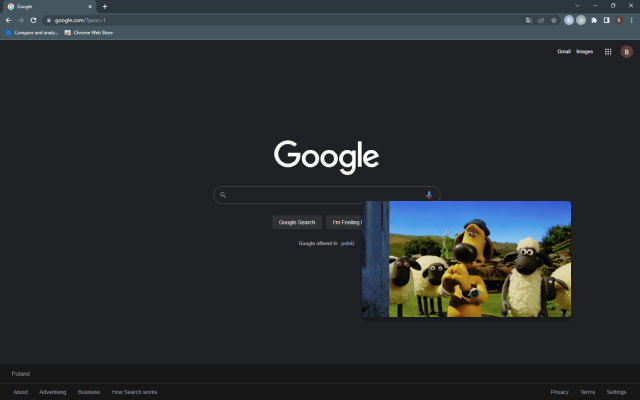Bookmark this page with the star icon
The image size is (640, 400).
coord(553,20)
